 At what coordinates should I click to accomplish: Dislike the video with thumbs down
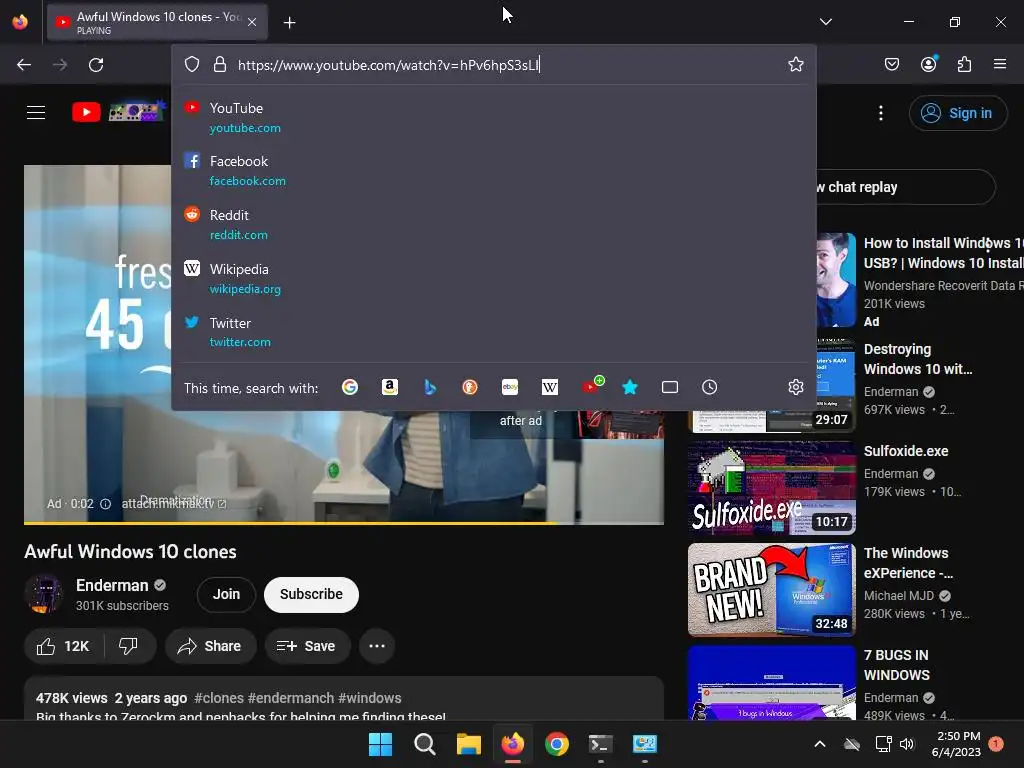click(x=129, y=646)
